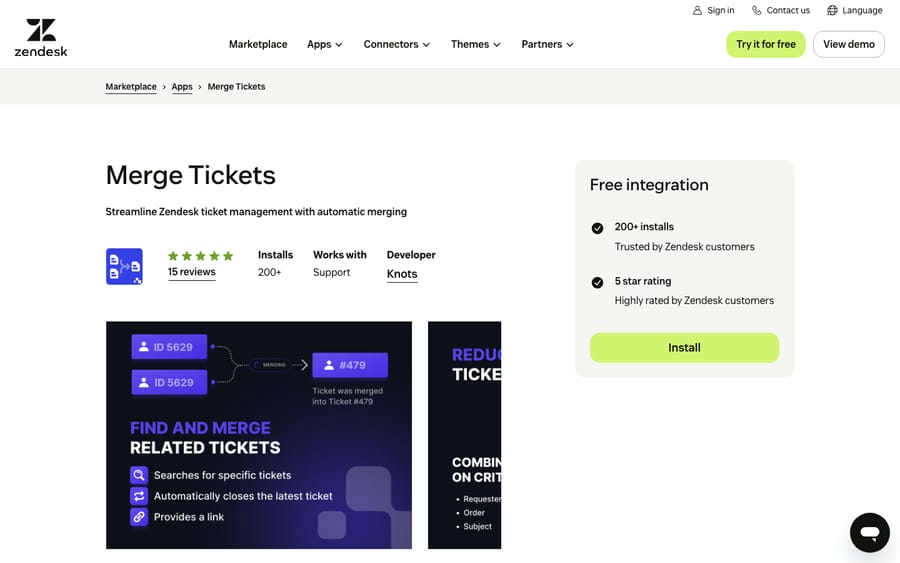Go to Apps breadcrumb link

[x=182, y=87]
